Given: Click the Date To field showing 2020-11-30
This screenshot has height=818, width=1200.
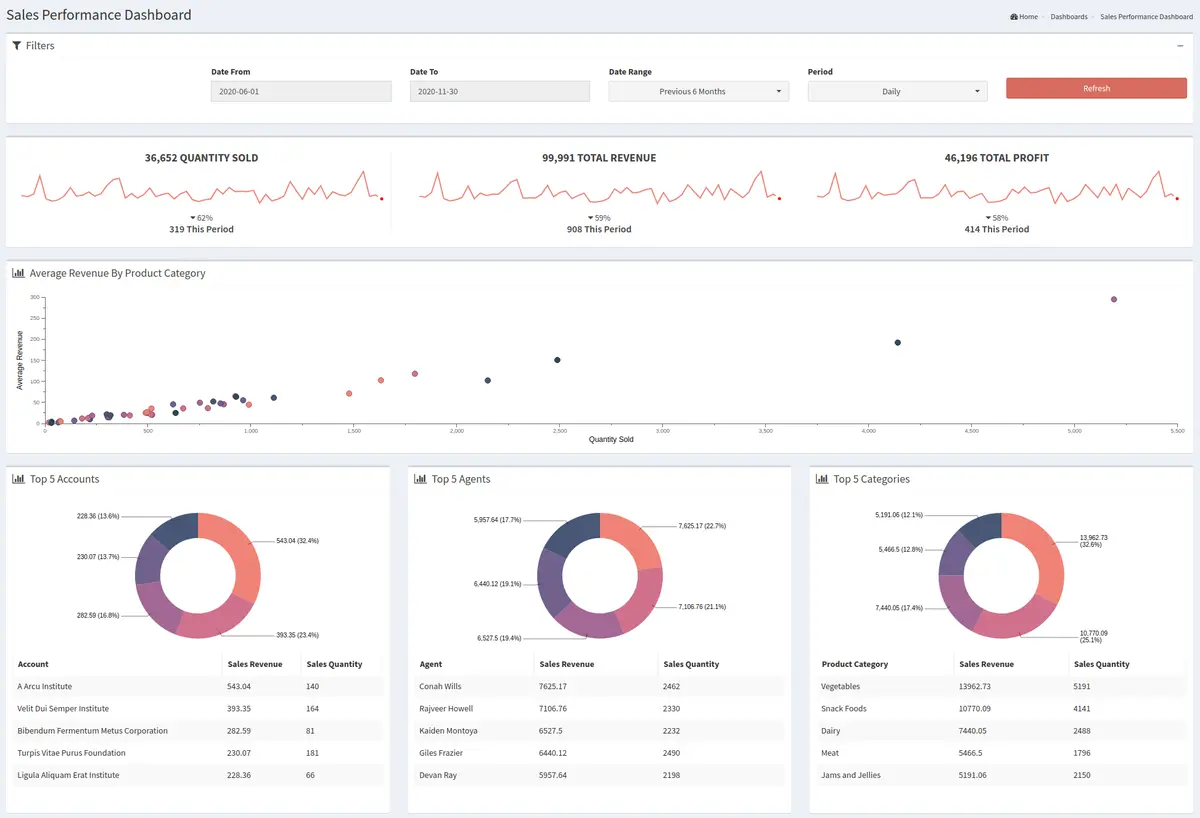Looking at the screenshot, I should 500,91.
